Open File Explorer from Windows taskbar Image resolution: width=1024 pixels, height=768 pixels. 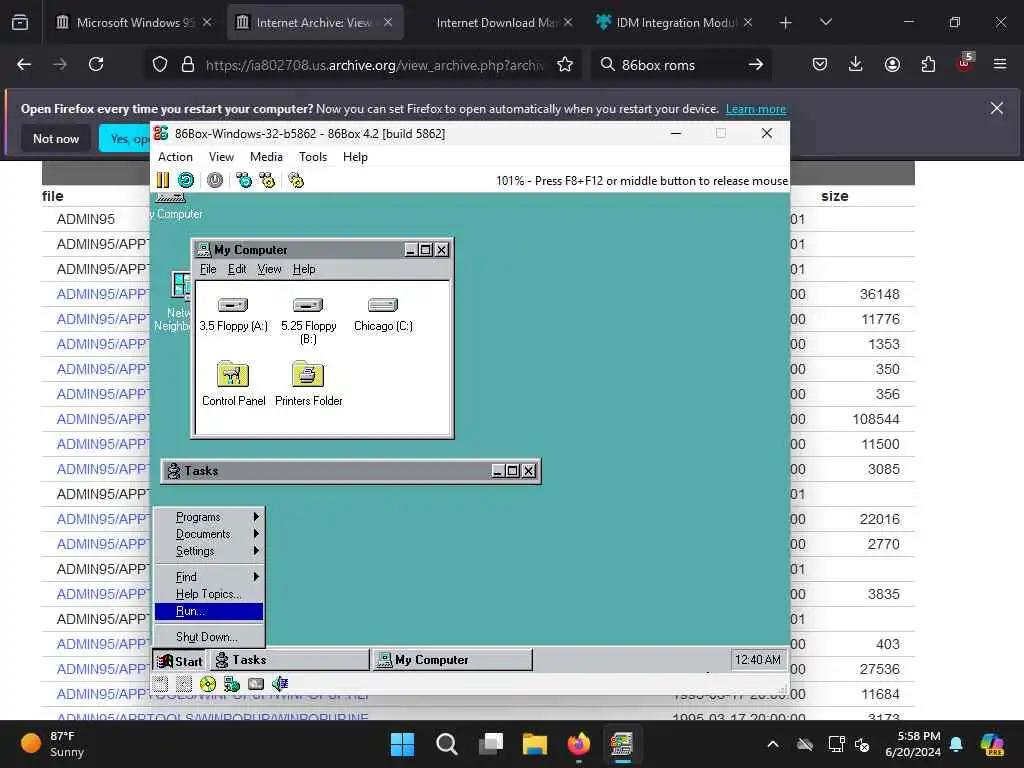click(534, 744)
